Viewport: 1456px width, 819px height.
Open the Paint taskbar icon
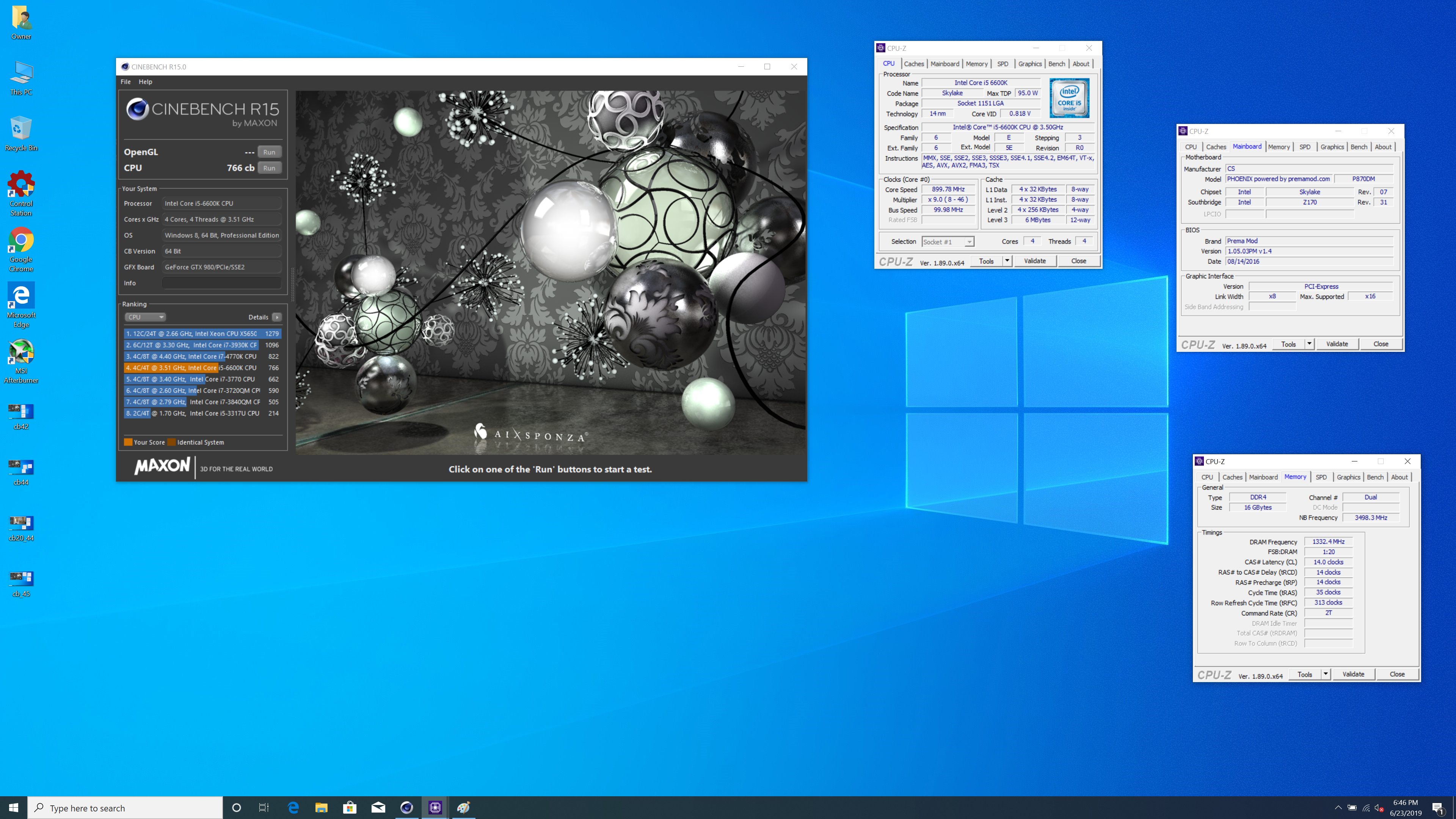click(463, 808)
